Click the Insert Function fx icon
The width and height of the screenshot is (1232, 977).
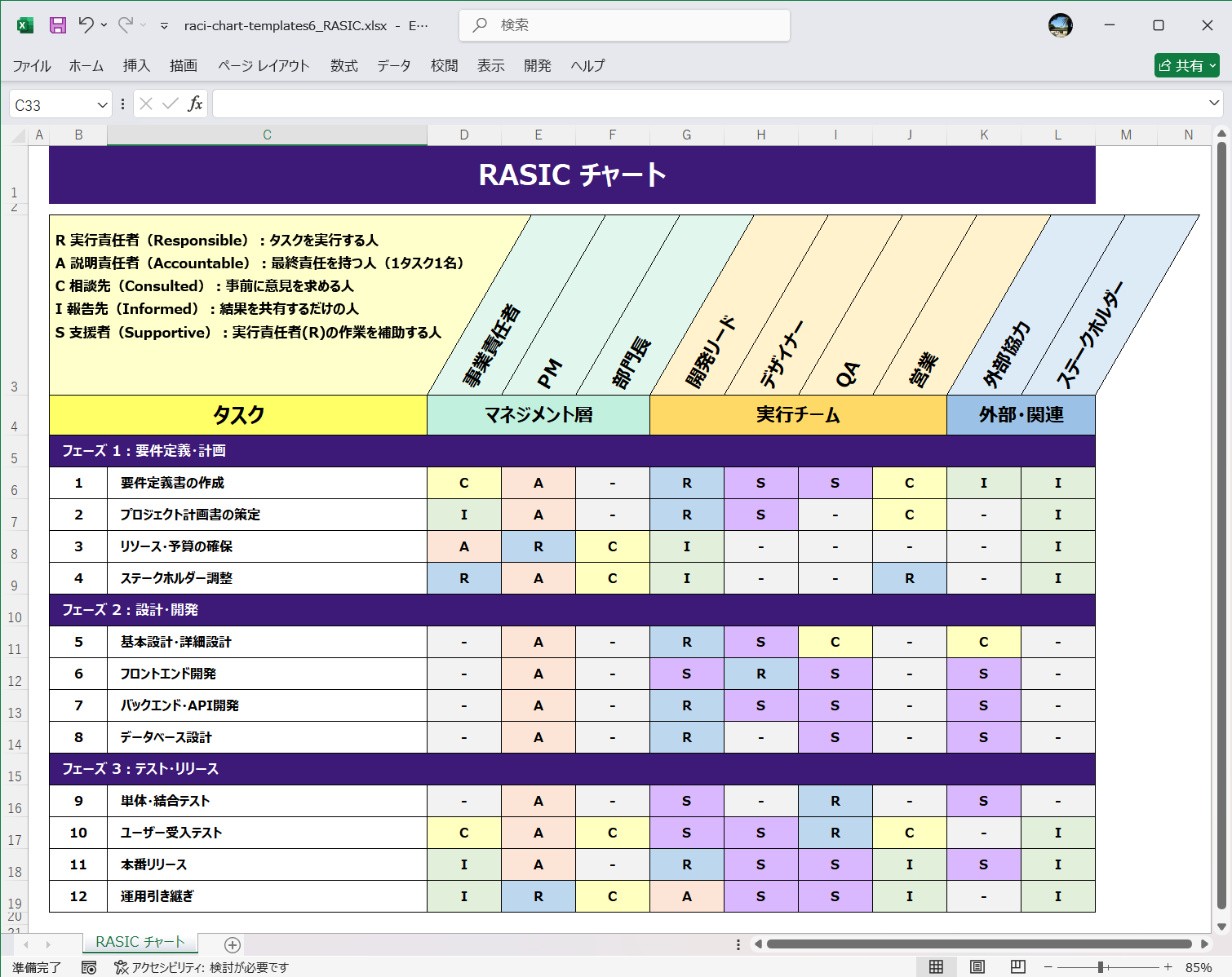(195, 104)
